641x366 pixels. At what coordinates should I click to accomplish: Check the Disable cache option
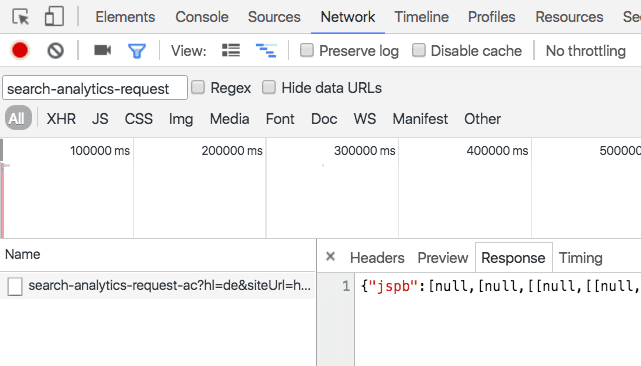click(419, 50)
